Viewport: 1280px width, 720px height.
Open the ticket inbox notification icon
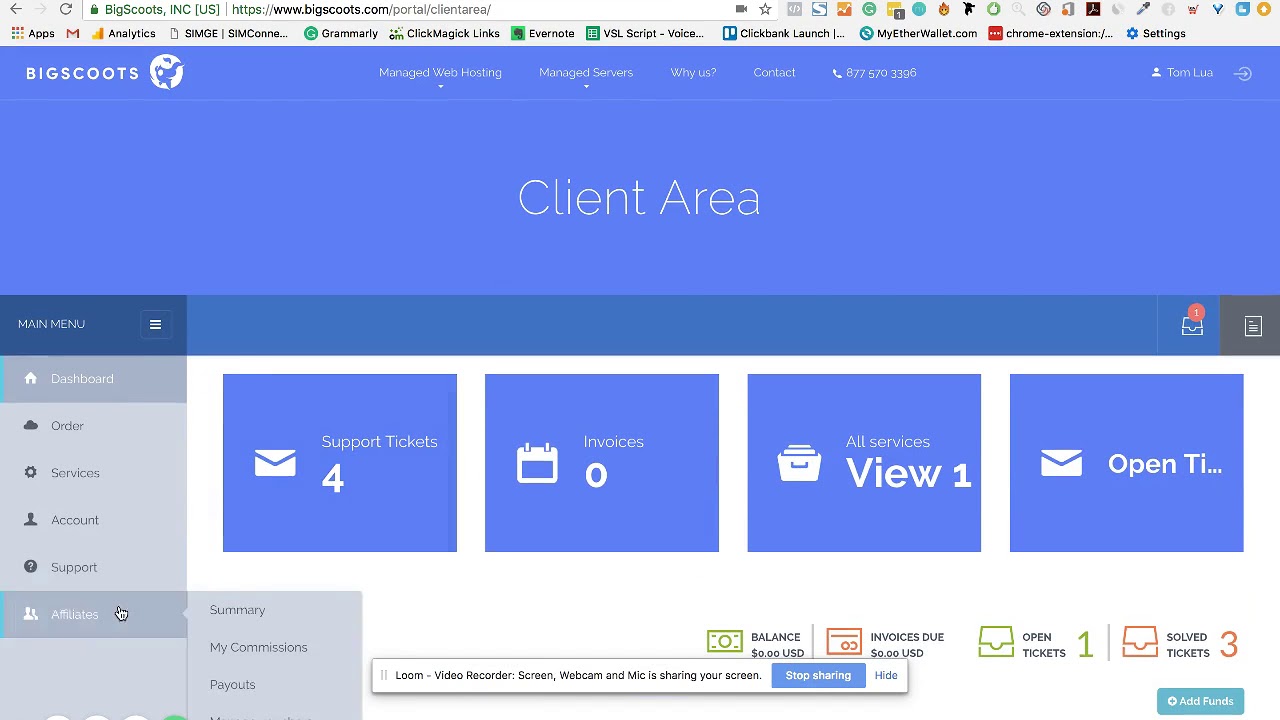(1192, 325)
